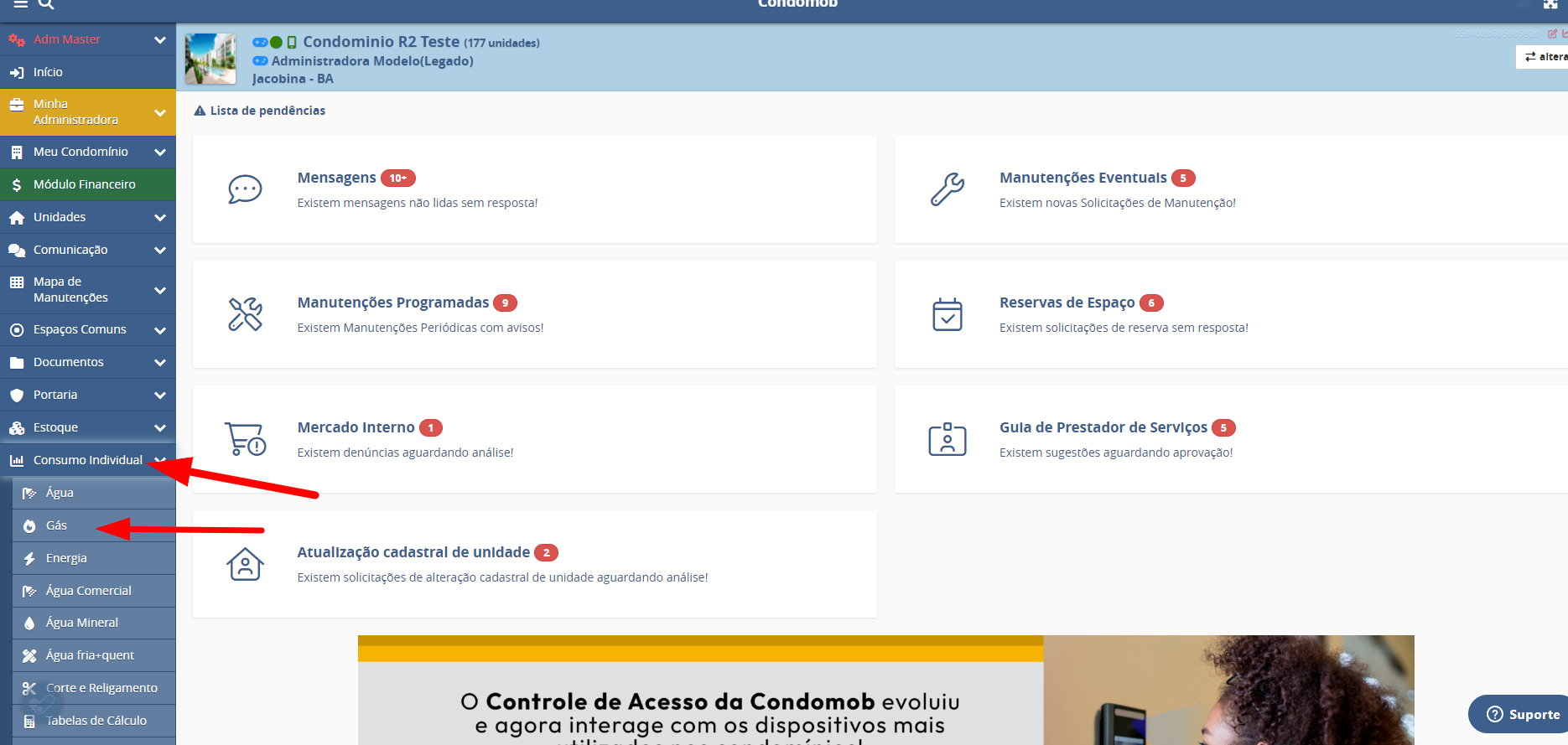Open the Mensagens pending list link

[337, 178]
